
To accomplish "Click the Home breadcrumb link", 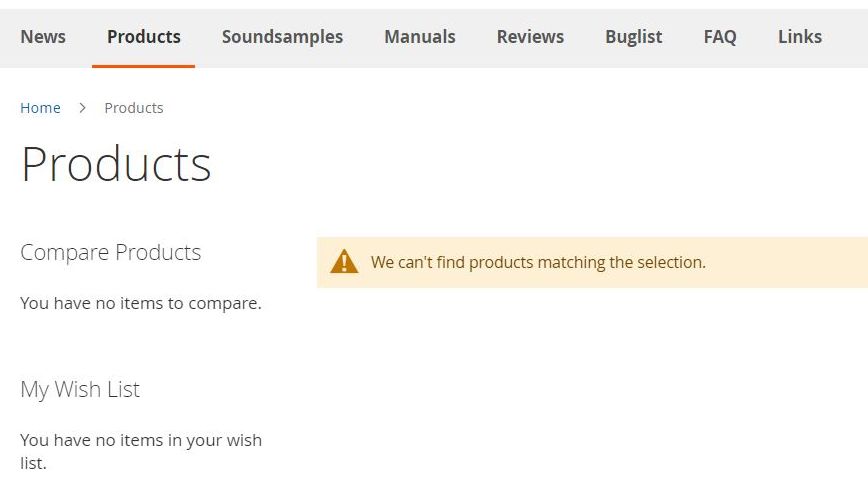I will tap(40, 108).
